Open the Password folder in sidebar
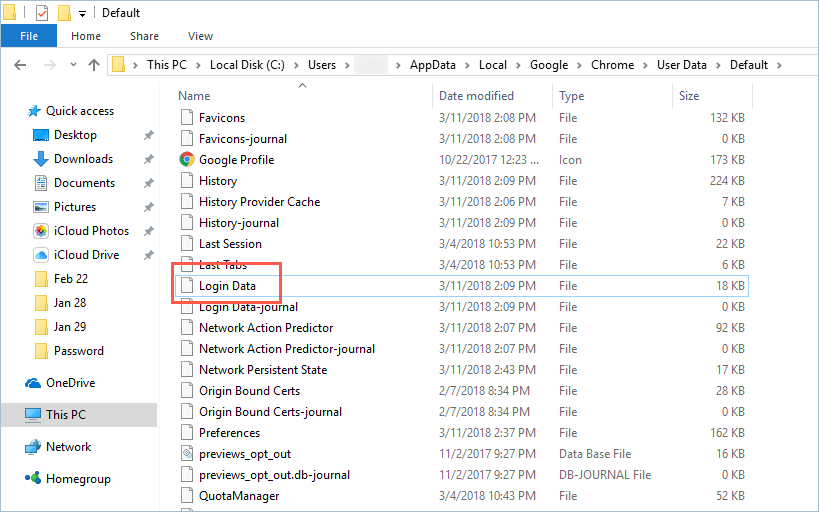819x512 pixels. (x=78, y=351)
